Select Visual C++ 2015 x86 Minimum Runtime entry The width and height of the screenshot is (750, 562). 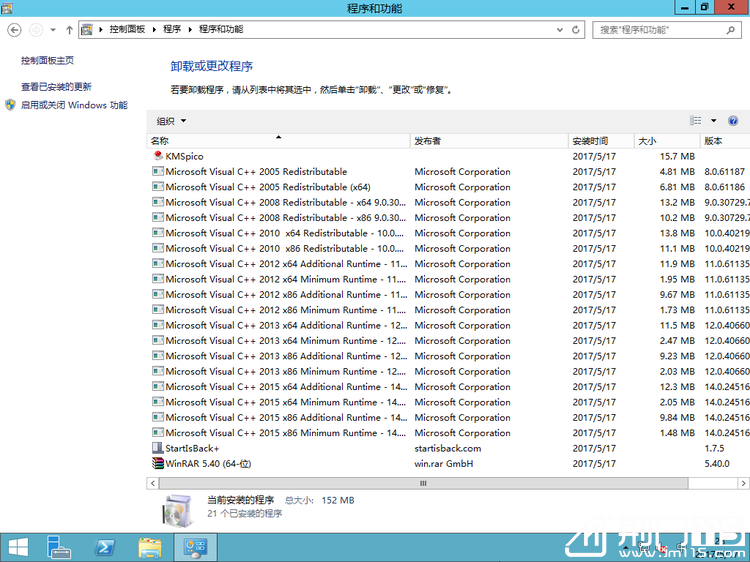[x=448, y=432]
